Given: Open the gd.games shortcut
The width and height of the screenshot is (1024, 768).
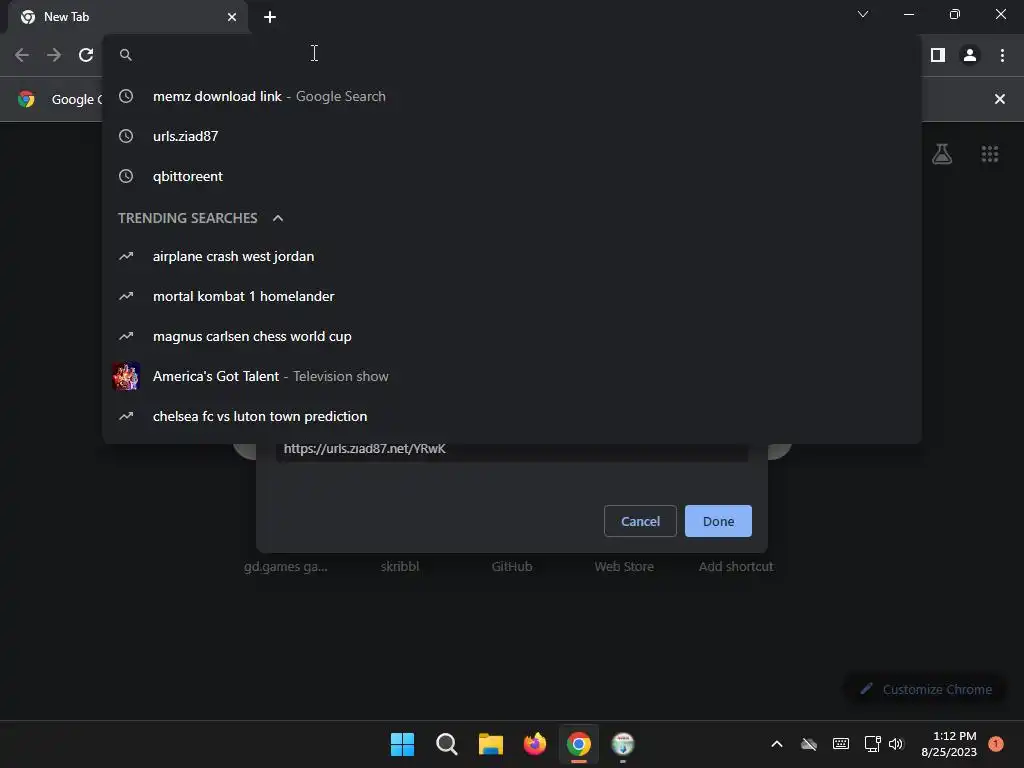Looking at the screenshot, I should pos(286,566).
